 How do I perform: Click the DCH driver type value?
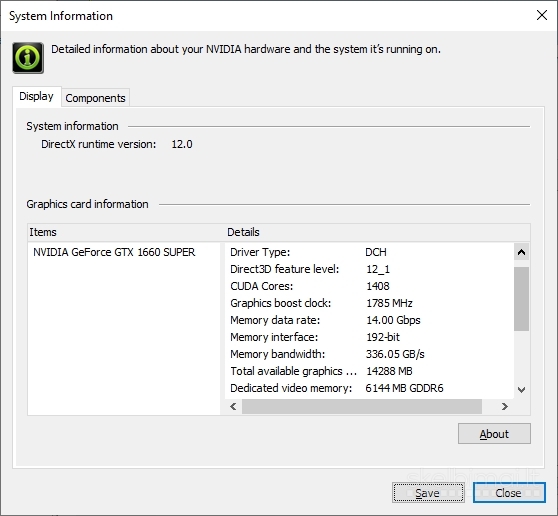click(376, 252)
